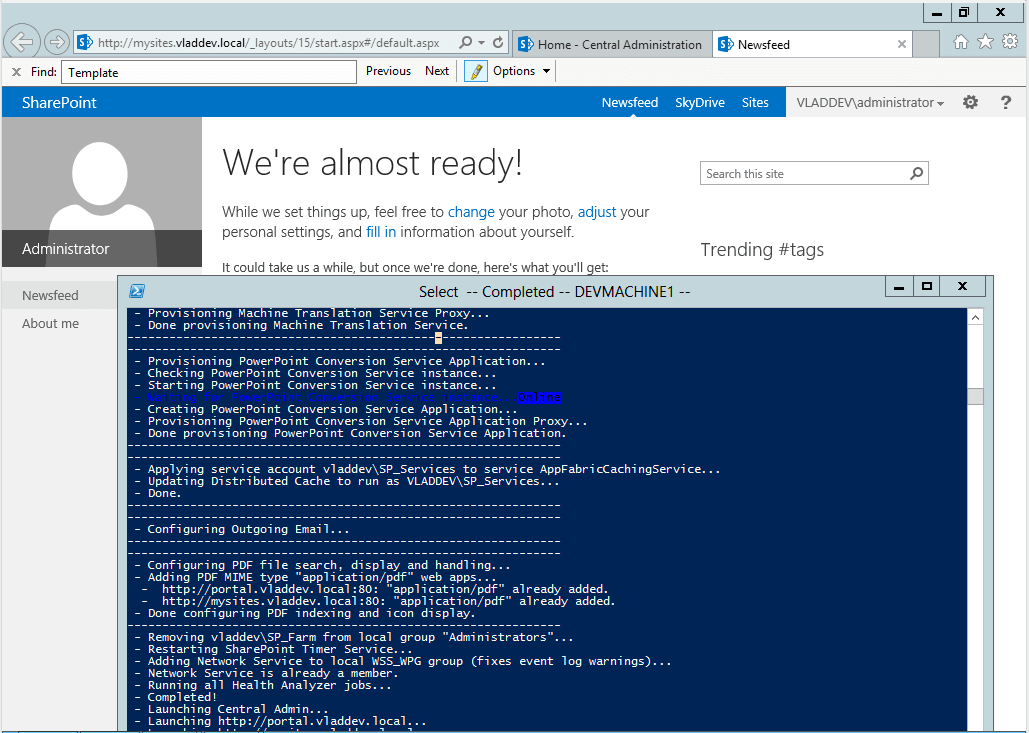This screenshot has height=733, width=1029.
Task: Click Previous in the Find bar
Action: click(388, 71)
